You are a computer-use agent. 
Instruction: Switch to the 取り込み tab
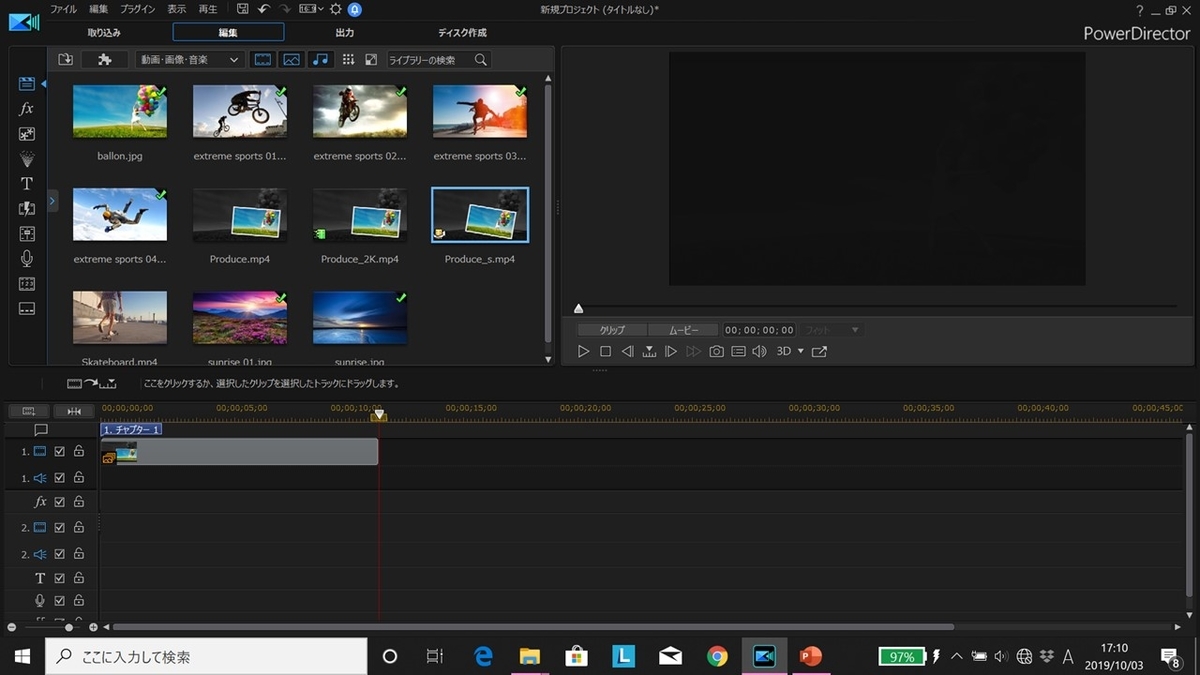point(104,33)
